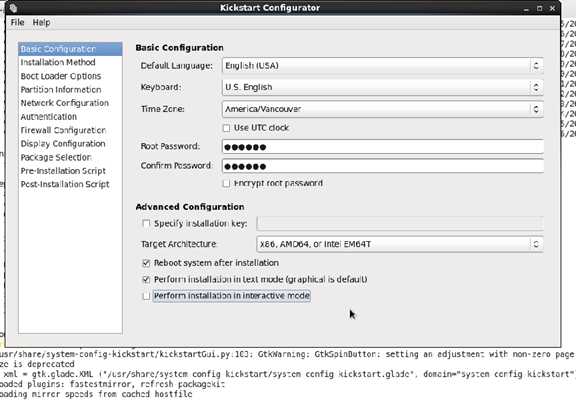Maximize the Kickstart Configurator window
Viewport: 576px width, 411px height.
(539, 8)
